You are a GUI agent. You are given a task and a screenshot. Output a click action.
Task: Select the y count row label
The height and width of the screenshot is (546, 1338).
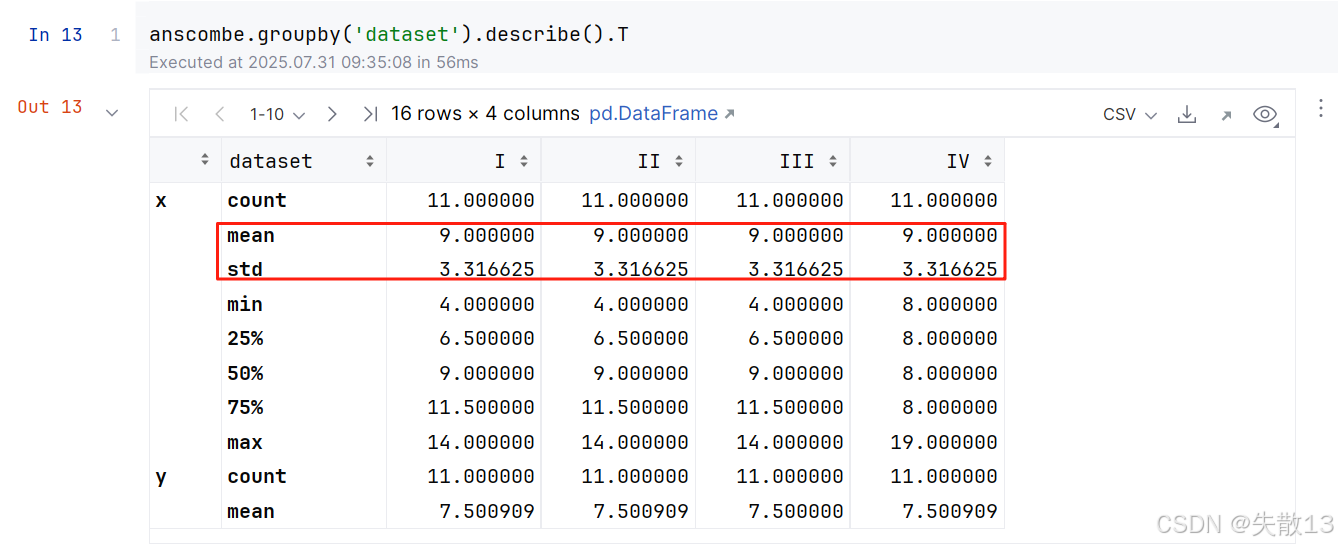pyautogui.click(x=257, y=477)
